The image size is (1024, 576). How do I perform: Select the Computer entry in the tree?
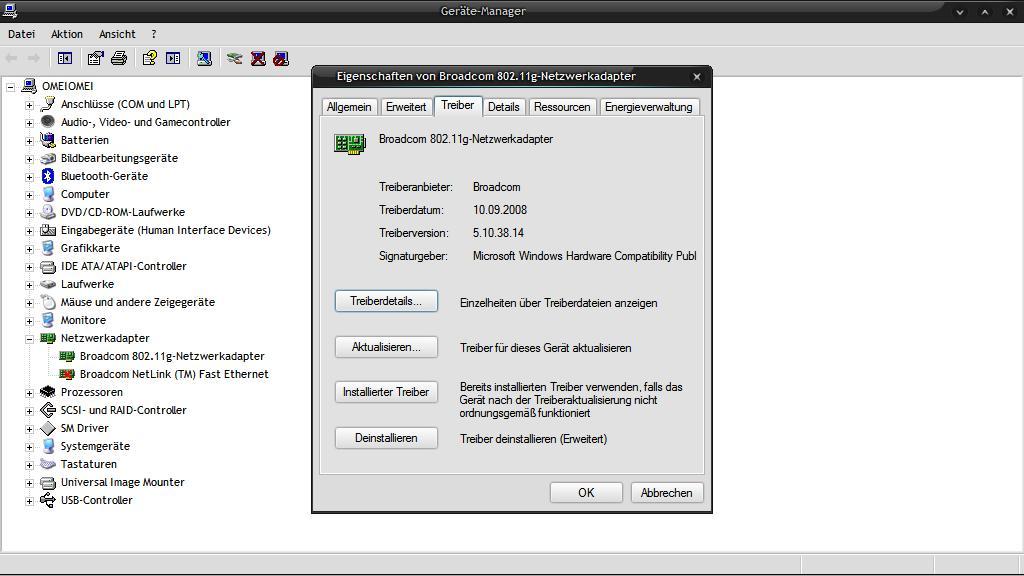click(x=85, y=194)
